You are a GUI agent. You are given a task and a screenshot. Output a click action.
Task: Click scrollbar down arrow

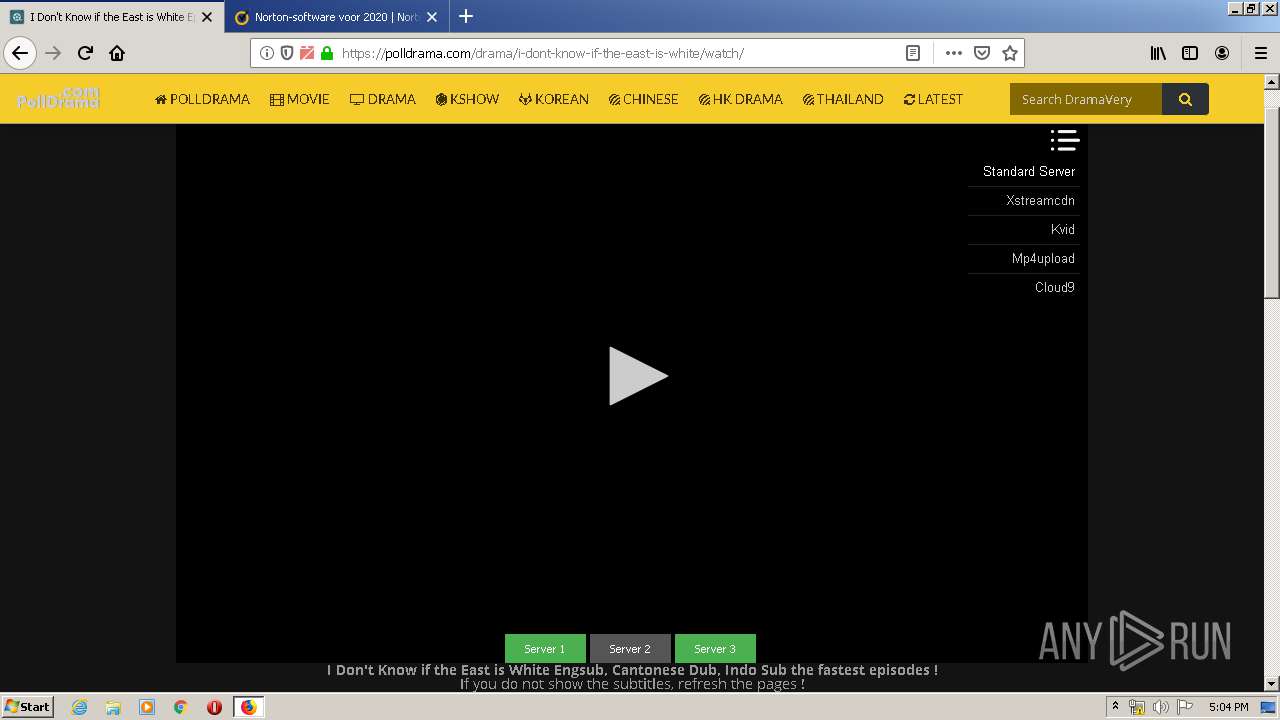(1272, 684)
